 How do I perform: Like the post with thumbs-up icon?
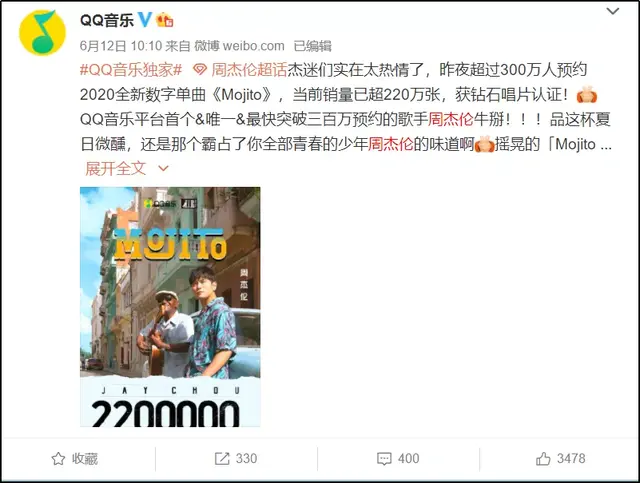[x=543, y=459]
